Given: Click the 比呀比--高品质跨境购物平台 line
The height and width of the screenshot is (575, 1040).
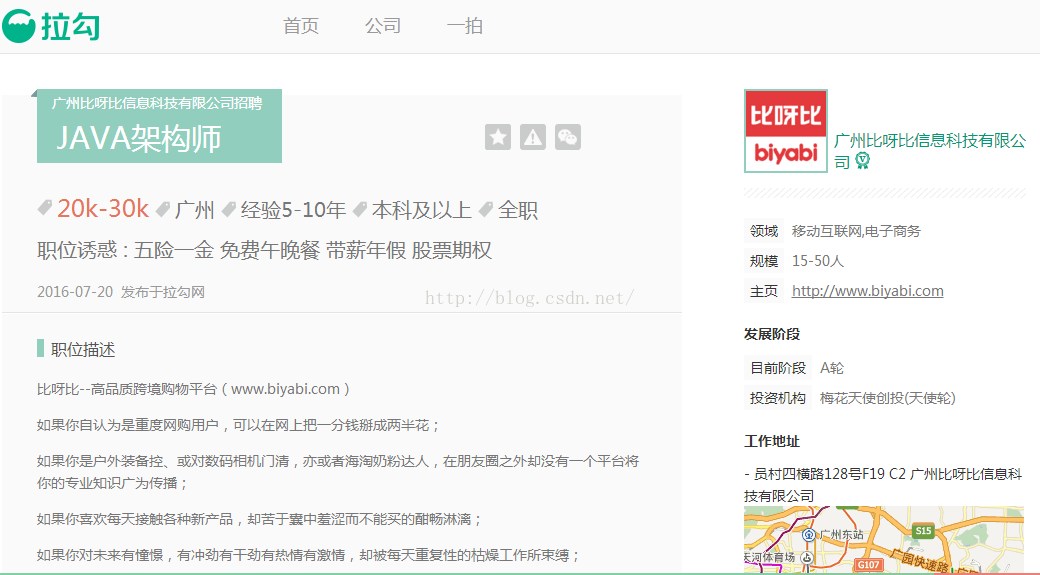Looking at the screenshot, I should pos(194,389).
